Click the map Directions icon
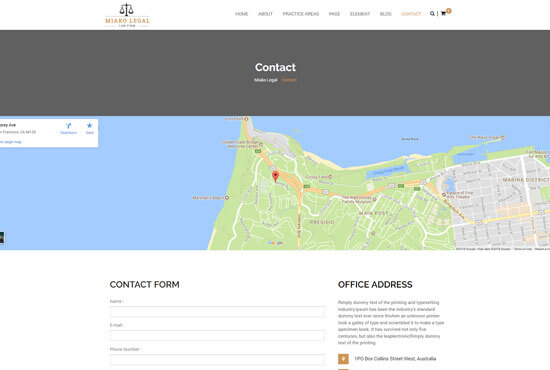The image size is (550, 370). pos(68,126)
